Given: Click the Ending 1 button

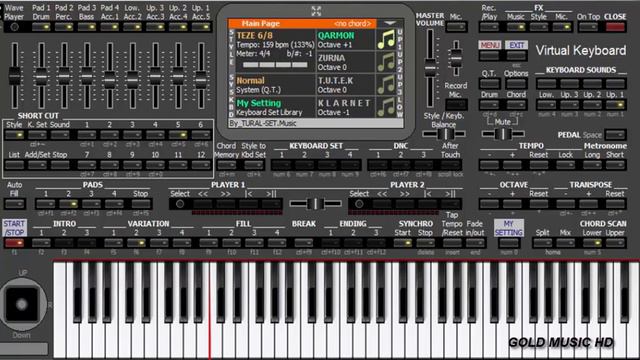Looking at the screenshot, I should point(331,243).
